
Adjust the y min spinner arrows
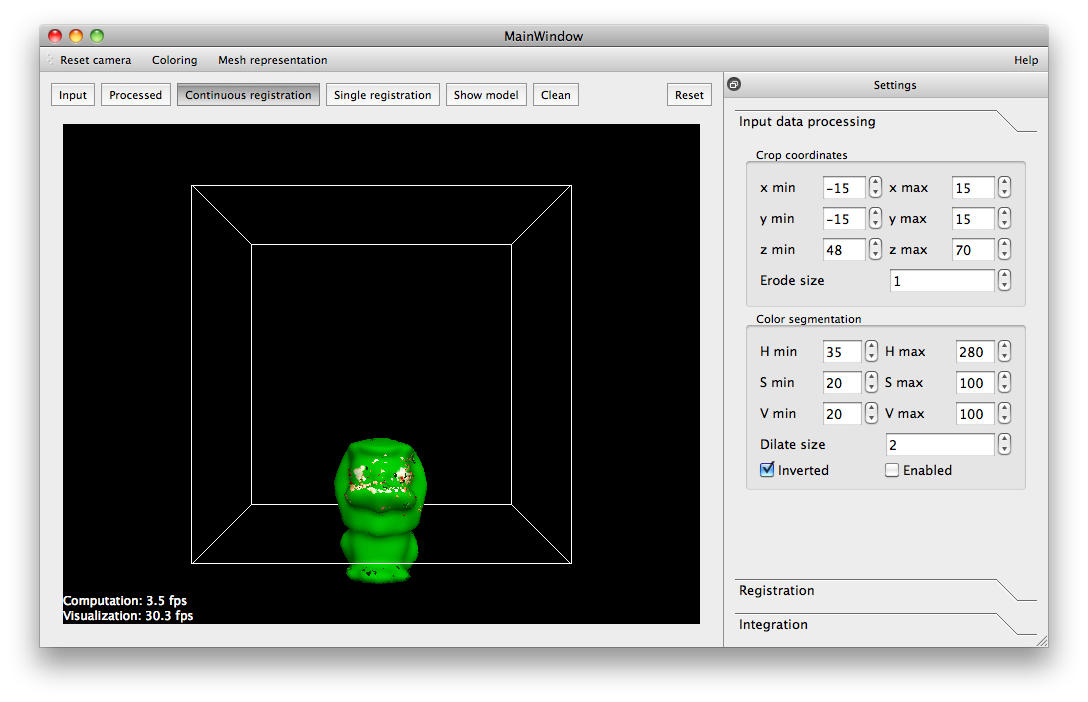pos(875,219)
